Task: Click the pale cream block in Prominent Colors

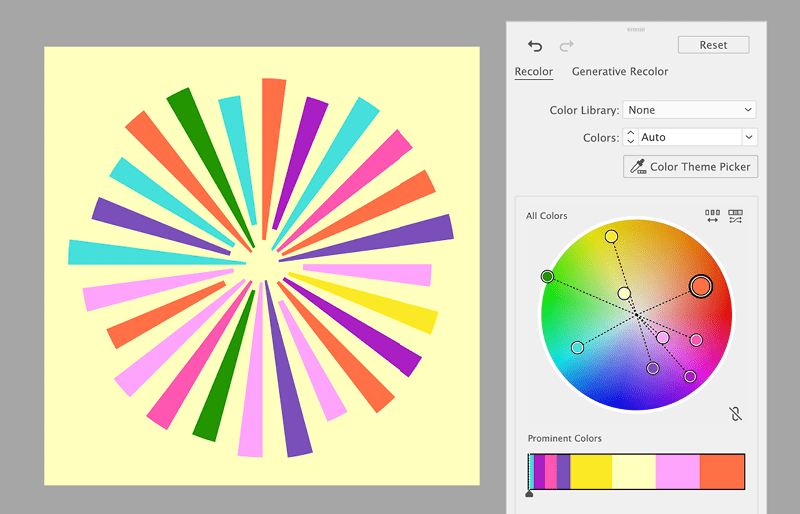Action: [634, 472]
